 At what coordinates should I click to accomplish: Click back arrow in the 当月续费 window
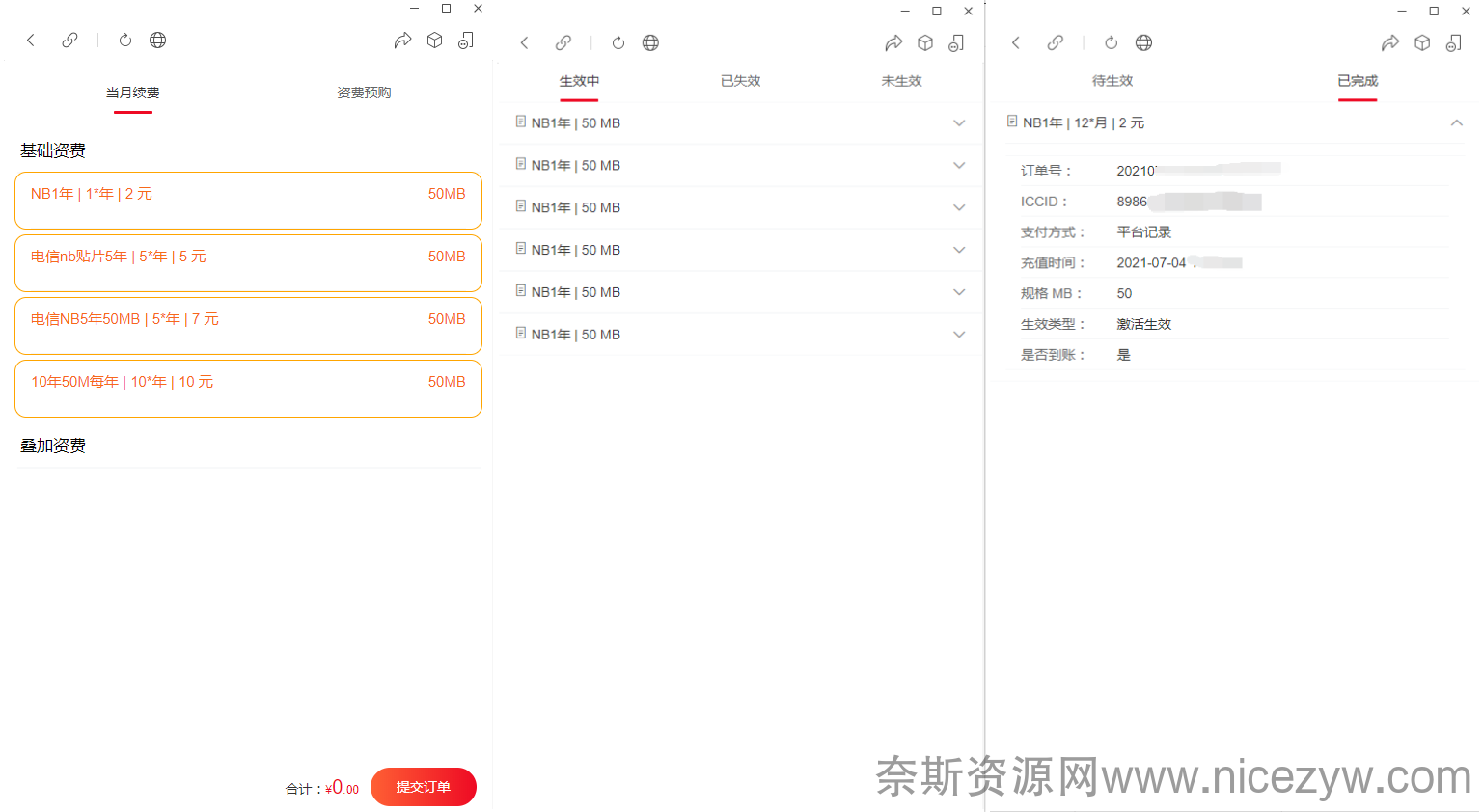coord(31,41)
